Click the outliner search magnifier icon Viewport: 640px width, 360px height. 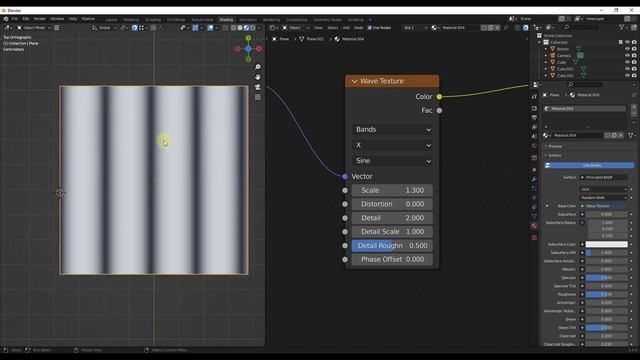(567, 27)
